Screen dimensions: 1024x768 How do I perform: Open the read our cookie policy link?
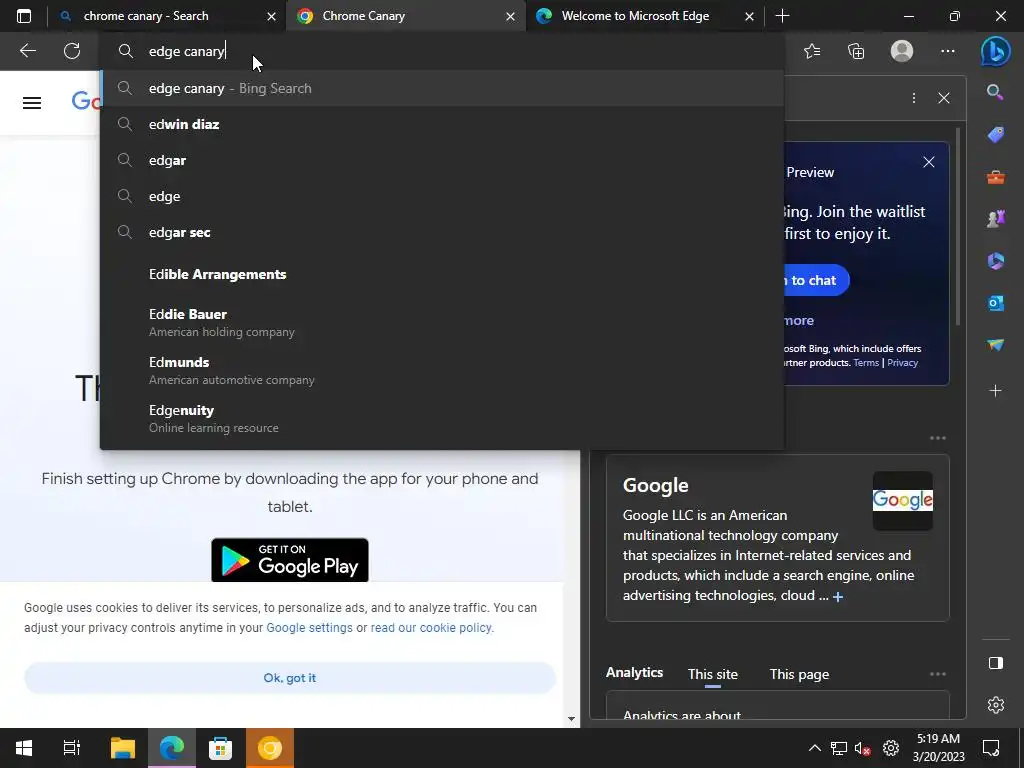pyautogui.click(x=431, y=628)
